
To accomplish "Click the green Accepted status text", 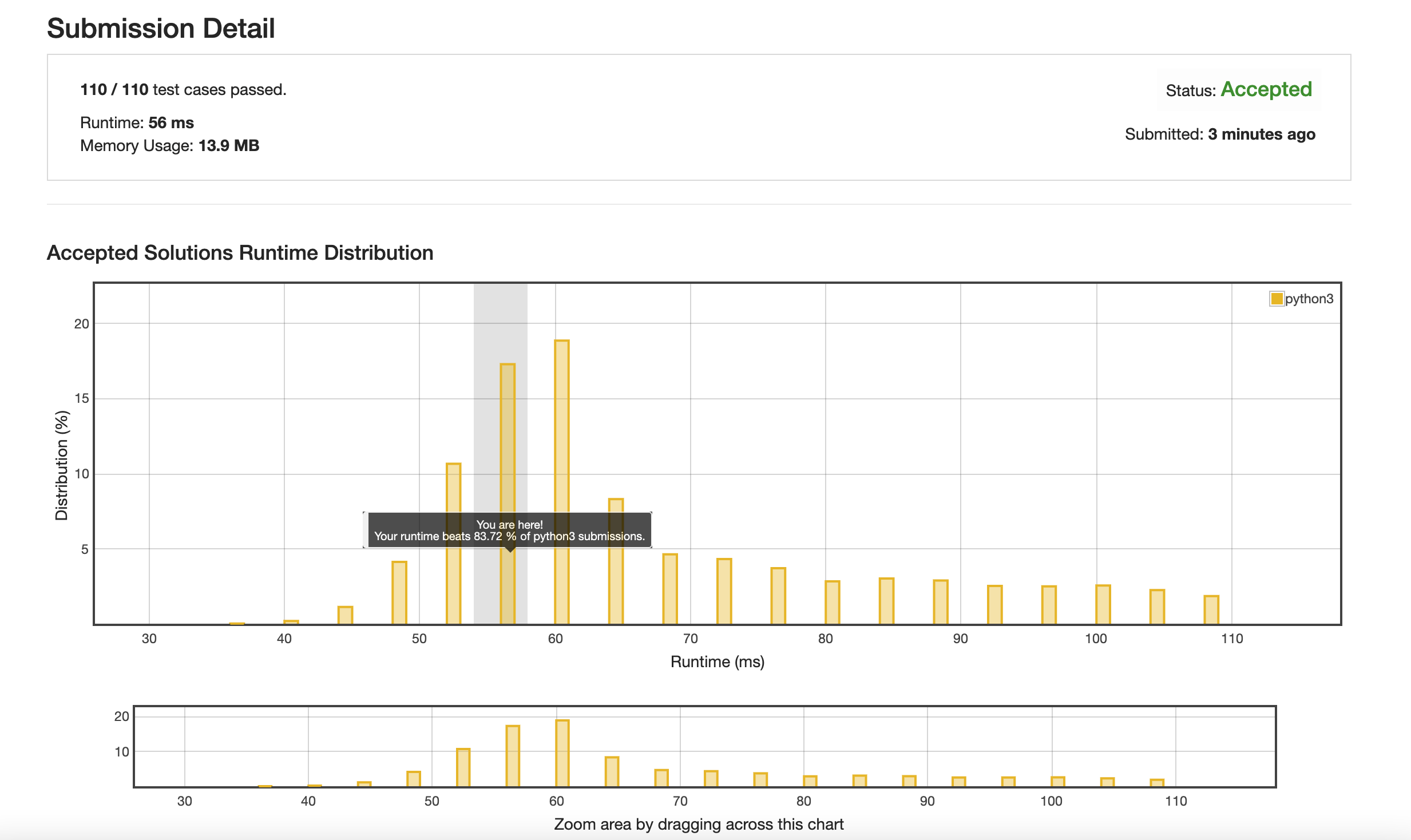I will tap(1266, 89).
